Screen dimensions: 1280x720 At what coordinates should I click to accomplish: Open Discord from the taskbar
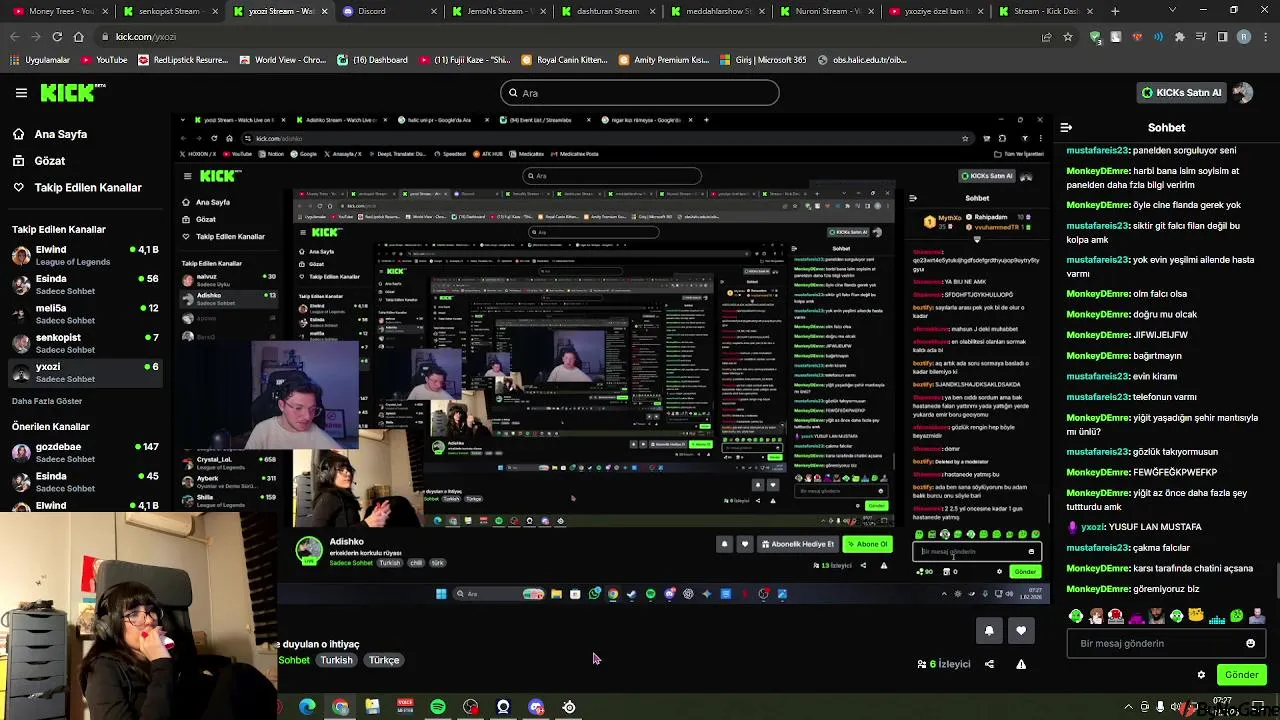pos(536,707)
